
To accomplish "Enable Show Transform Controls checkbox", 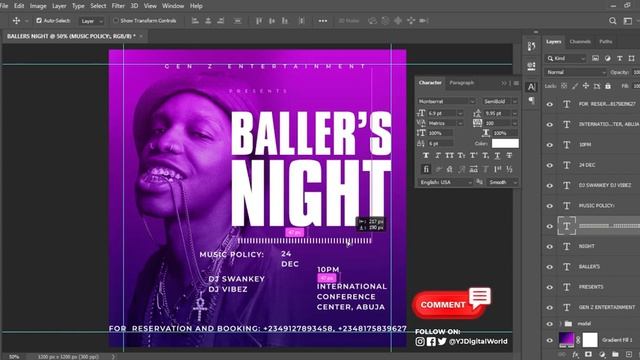I will pyautogui.click(x=116, y=20).
